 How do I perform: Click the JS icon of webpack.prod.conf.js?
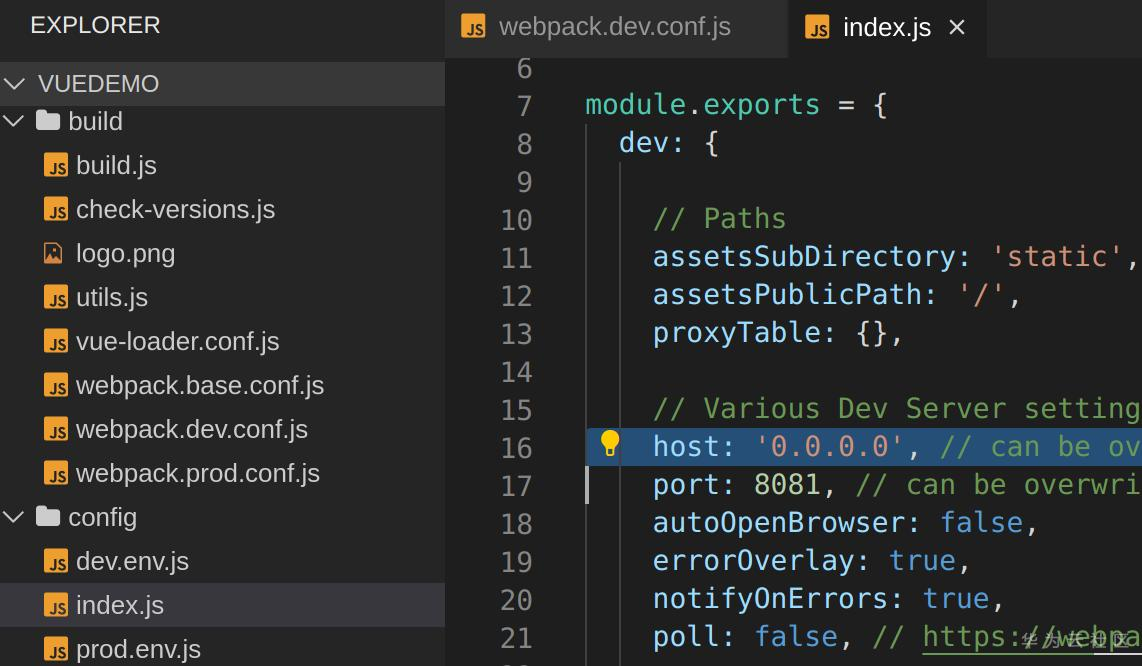tap(56, 473)
